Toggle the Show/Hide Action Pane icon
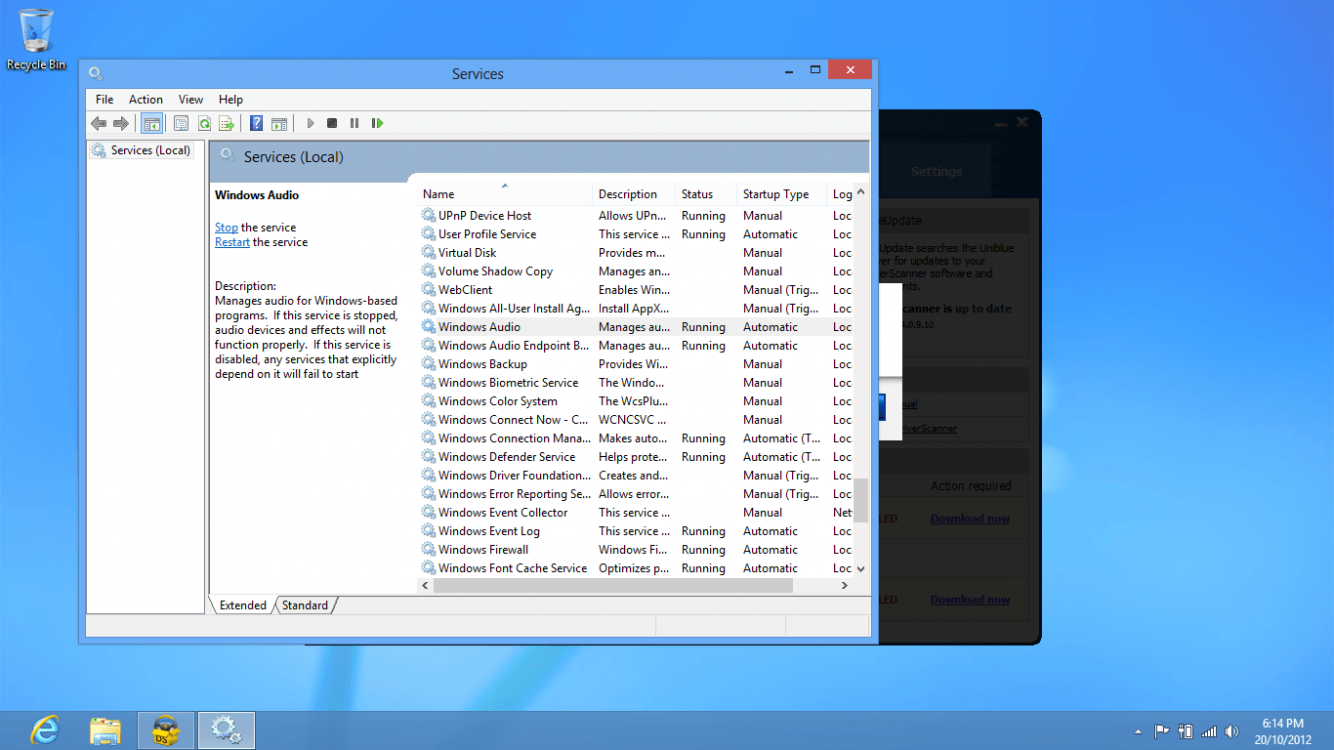 coord(279,123)
